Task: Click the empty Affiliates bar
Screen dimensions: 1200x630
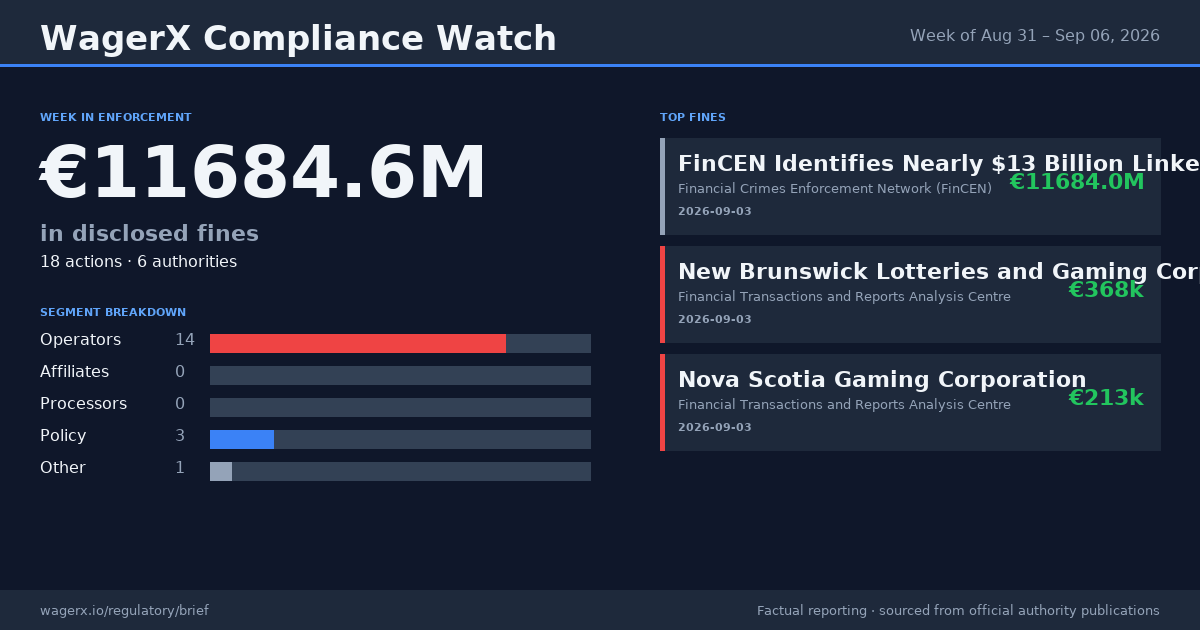Action: point(400,375)
